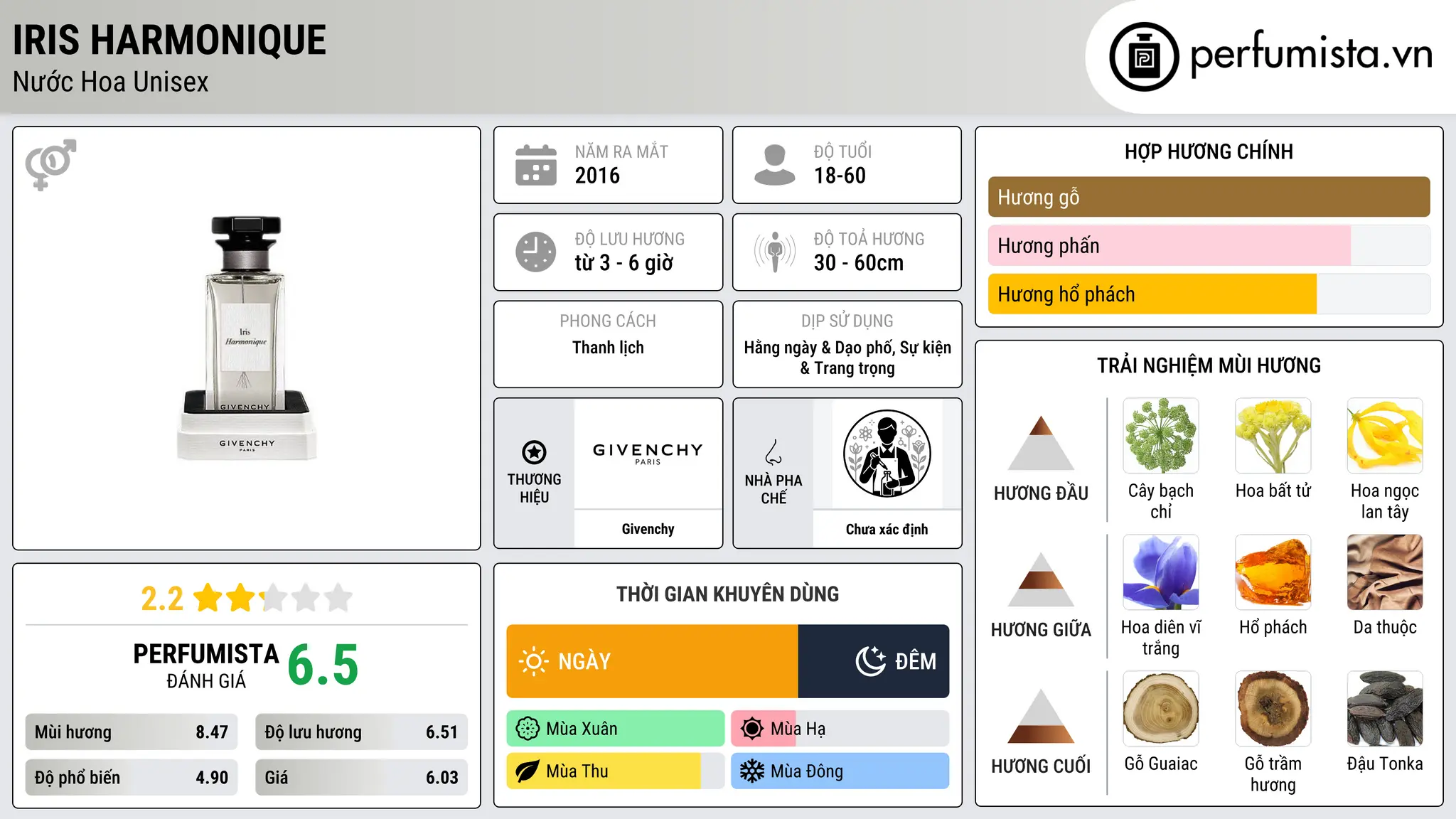Click the calendar icon beside Năm ra mắt
This screenshot has width=1456, height=819.
(536, 165)
